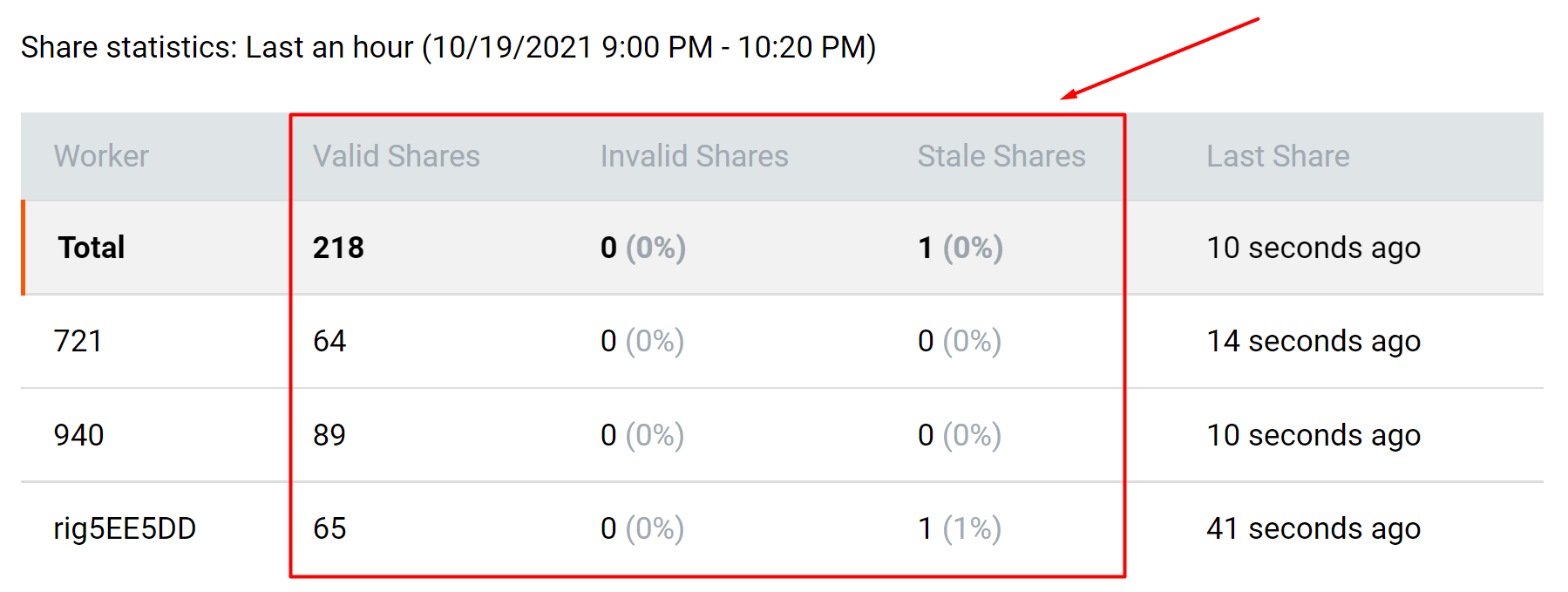Image resolution: width=1568 pixels, height=592 pixels.
Task: Open worker 721 row label
Action: (x=78, y=341)
